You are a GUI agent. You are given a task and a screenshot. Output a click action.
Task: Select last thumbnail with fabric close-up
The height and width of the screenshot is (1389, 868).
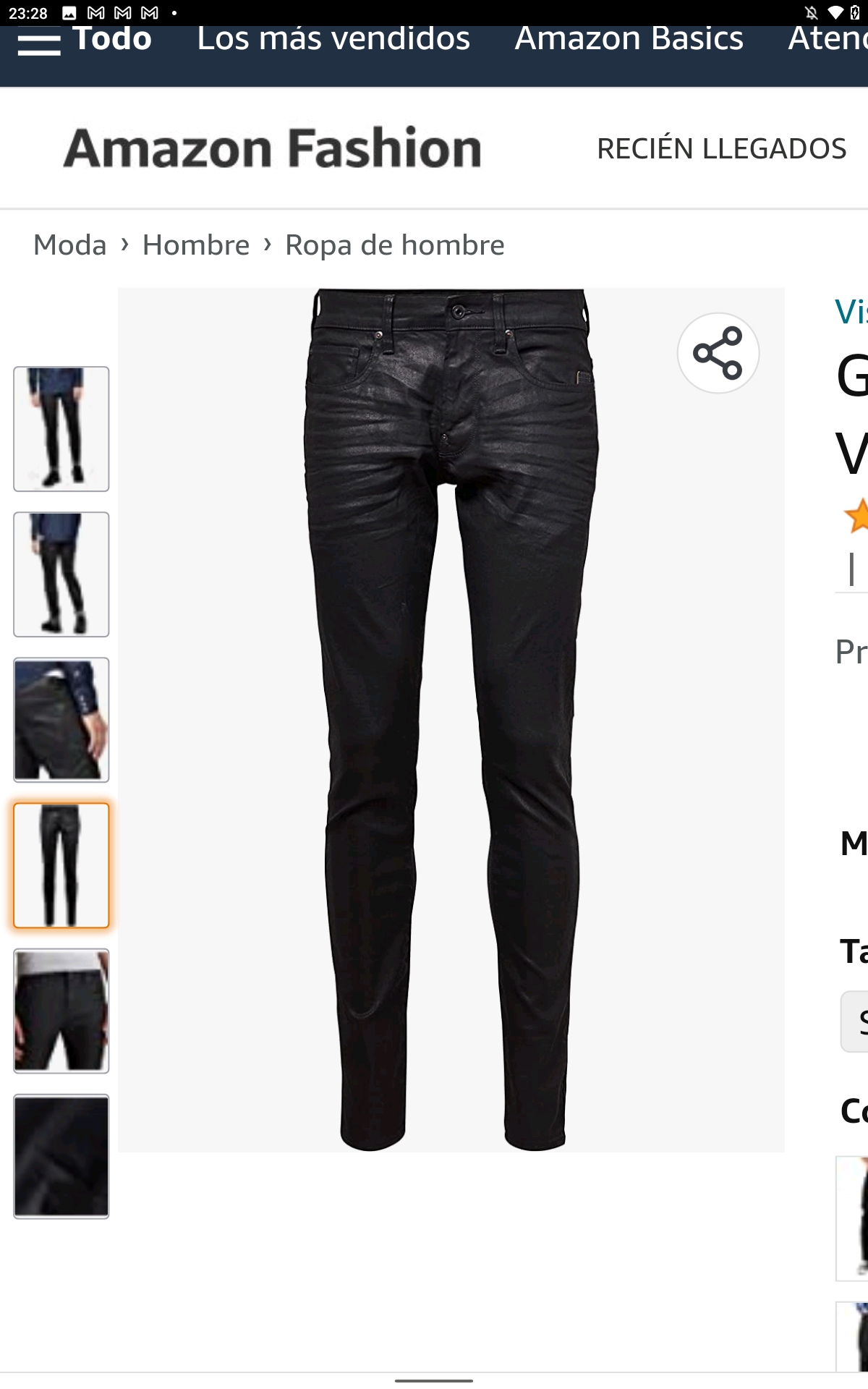click(61, 1156)
